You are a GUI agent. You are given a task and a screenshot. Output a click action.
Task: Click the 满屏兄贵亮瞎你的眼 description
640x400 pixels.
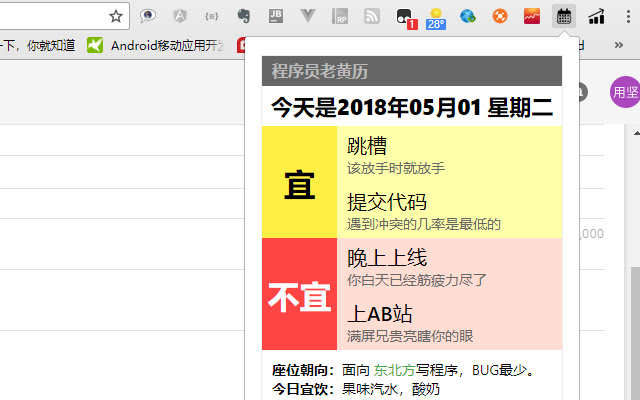point(410,336)
